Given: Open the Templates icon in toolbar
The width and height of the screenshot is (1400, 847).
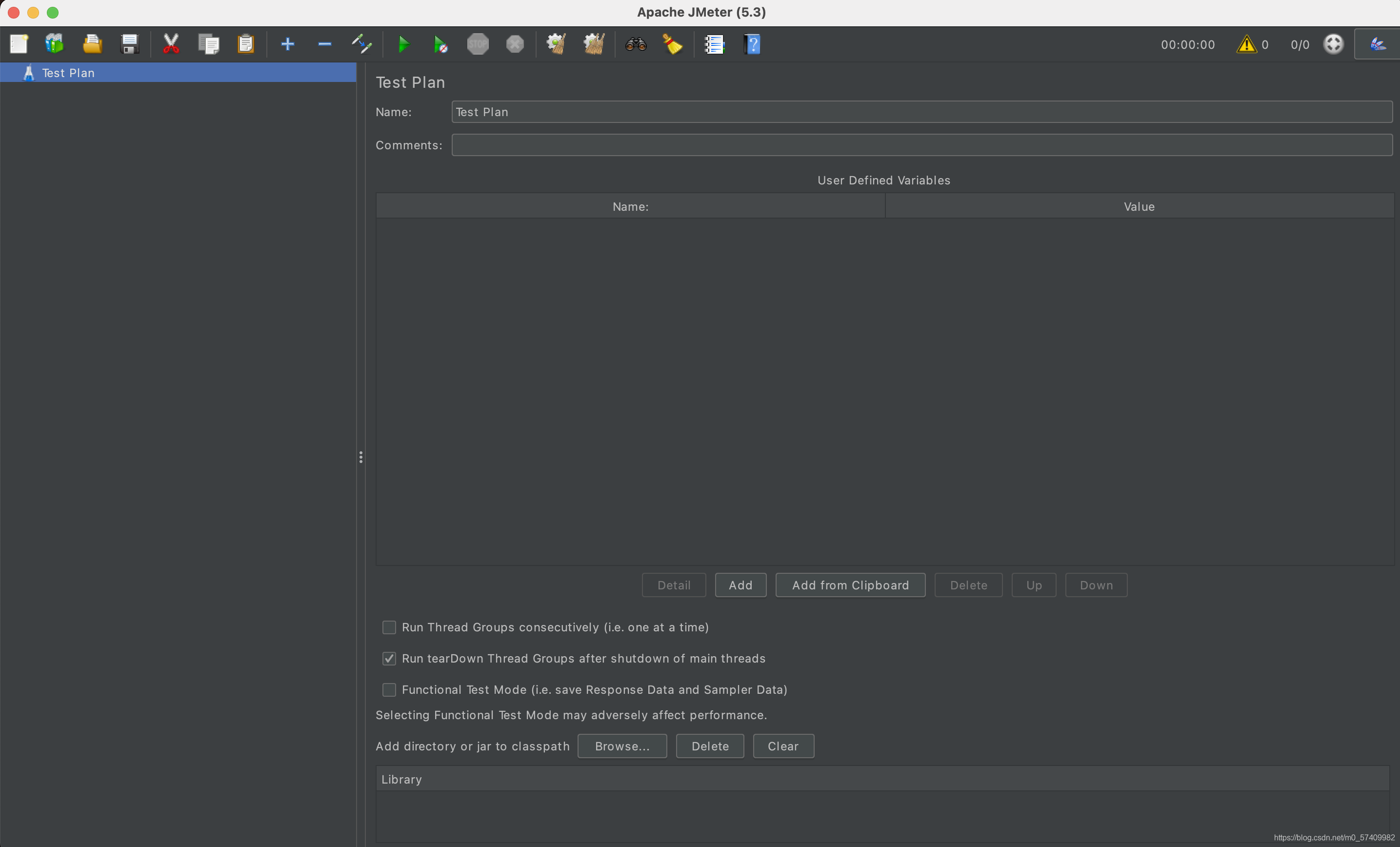Looking at the screenshot, I should click(x=55, y=44).
